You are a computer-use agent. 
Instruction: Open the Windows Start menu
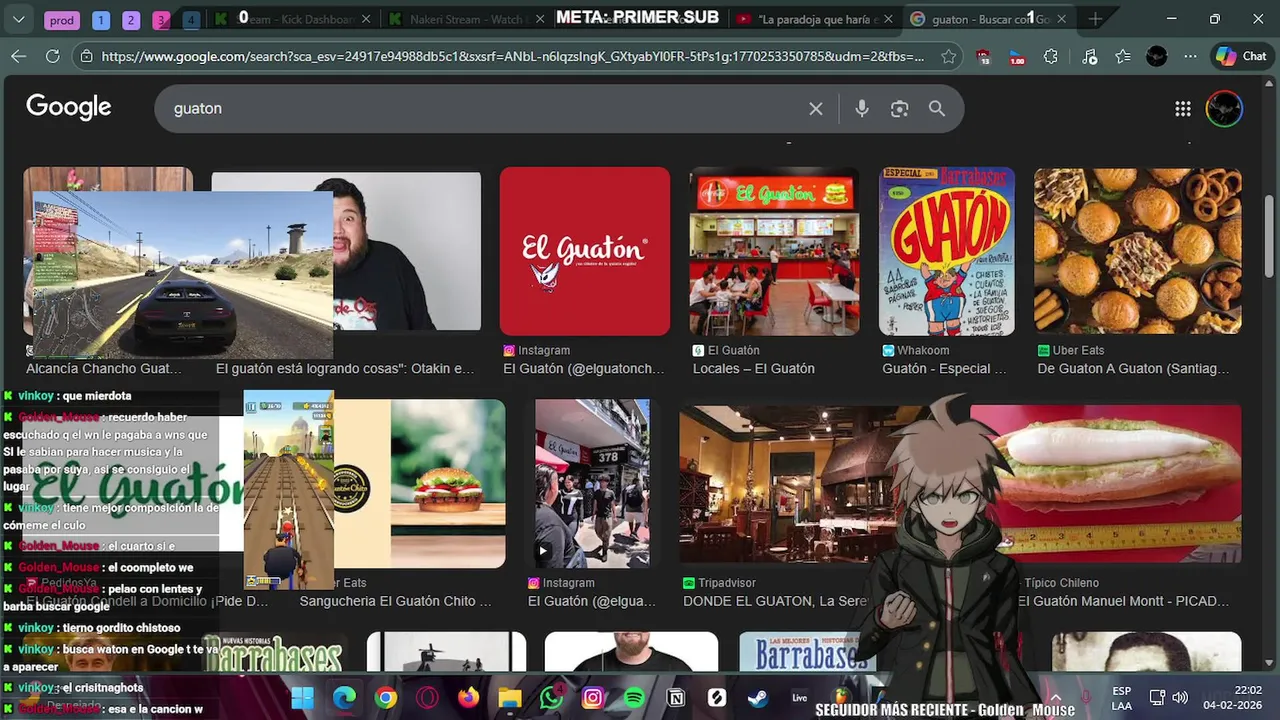302,697
